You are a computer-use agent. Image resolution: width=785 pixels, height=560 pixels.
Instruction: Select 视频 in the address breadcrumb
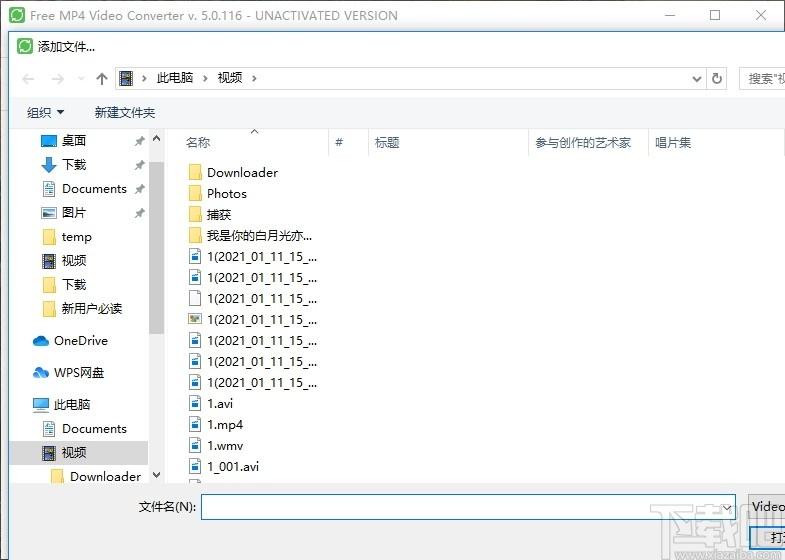point(230,78)
